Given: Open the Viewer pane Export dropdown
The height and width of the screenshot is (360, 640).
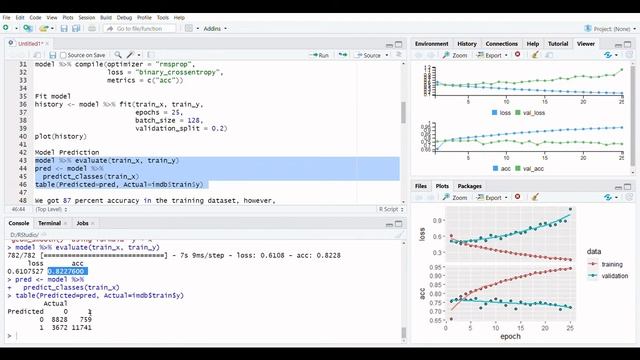Looking at the screenshot, I should 492,55.
